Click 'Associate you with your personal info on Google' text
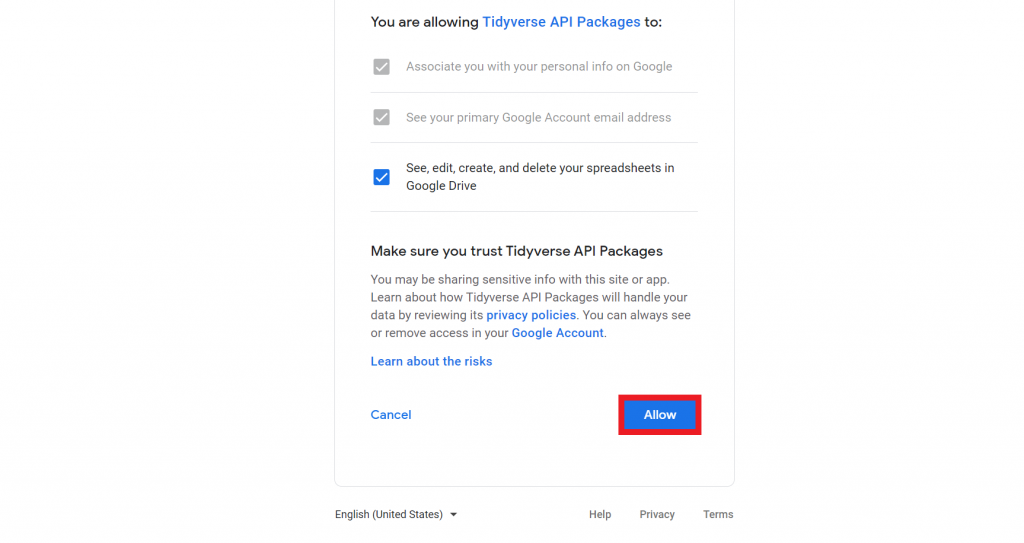Screen dimensions: 1024x543 point(539,67)
